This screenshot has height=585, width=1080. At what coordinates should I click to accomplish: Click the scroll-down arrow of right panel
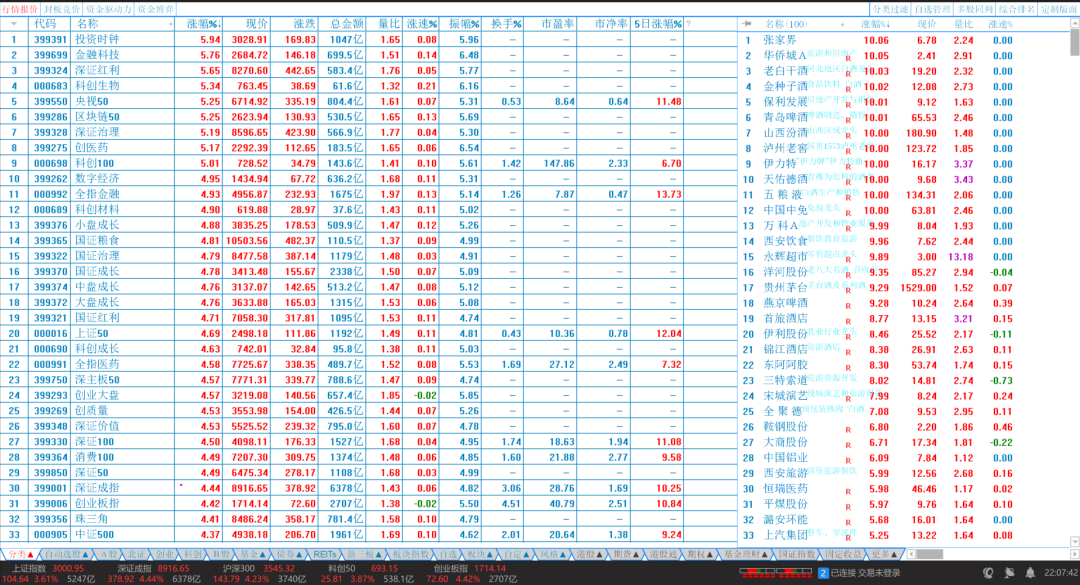tap(1074, 542)
